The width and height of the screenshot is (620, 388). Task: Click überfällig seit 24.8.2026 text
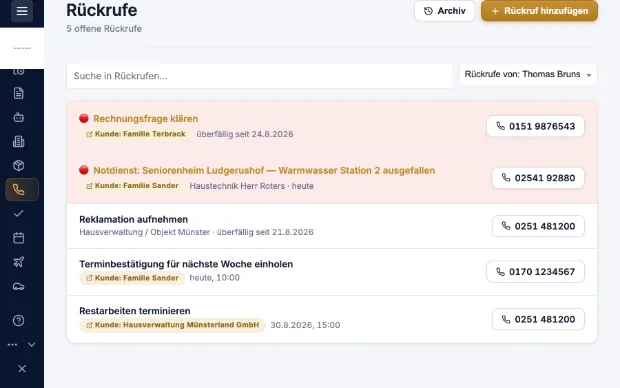(245, 134)
